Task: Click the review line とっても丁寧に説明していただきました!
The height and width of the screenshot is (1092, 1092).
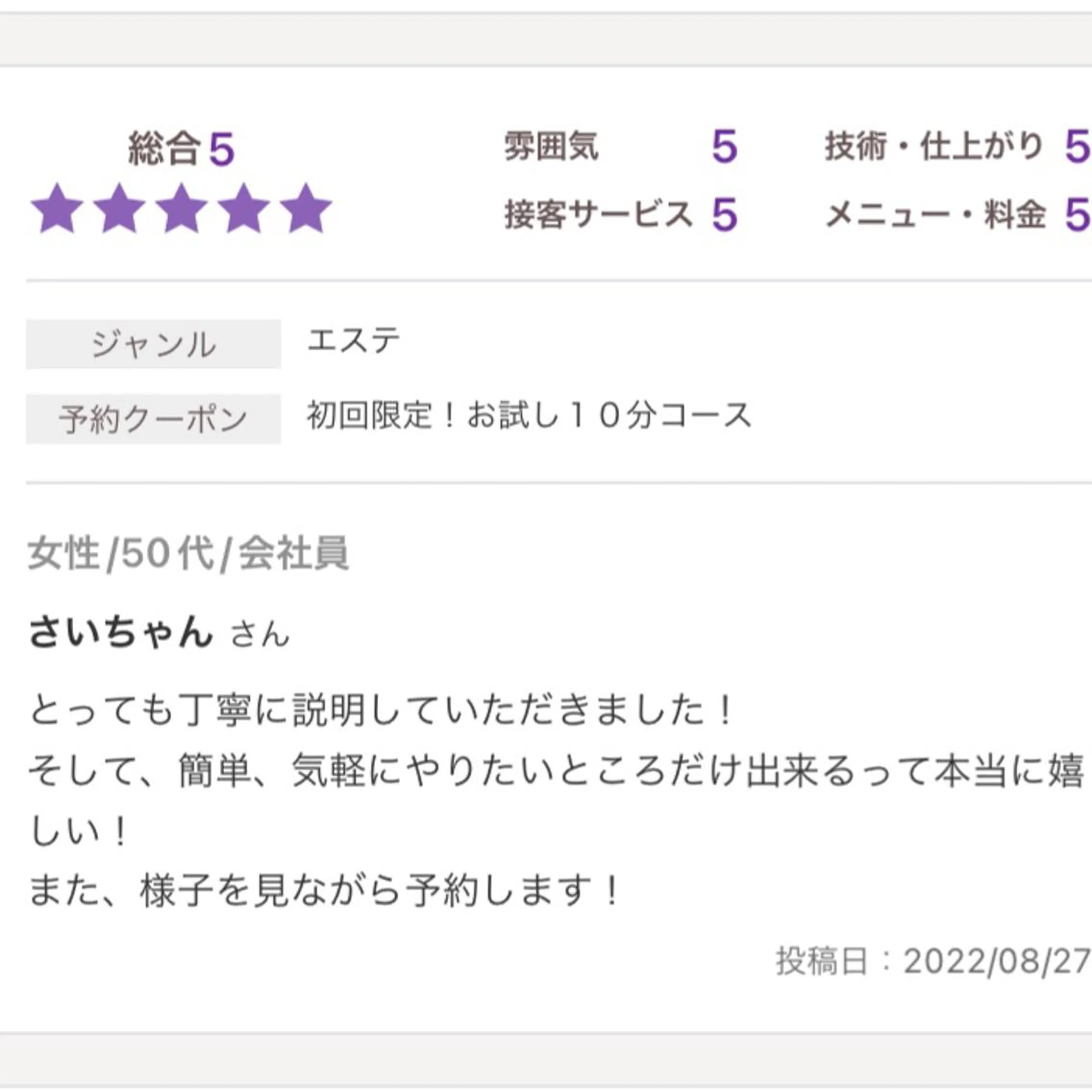Action: point(382,710)
